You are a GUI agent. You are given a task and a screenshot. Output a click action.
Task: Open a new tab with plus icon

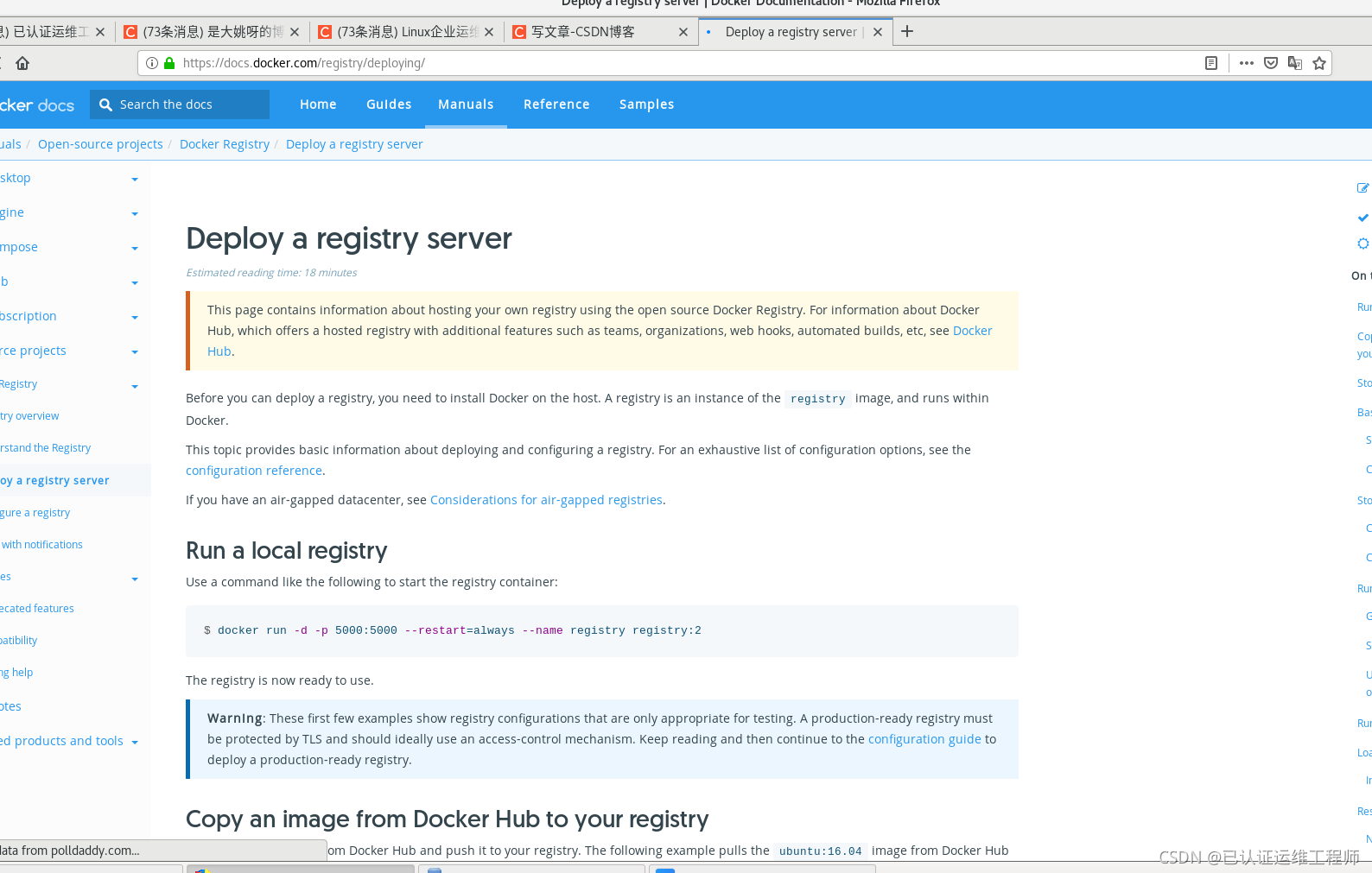[907, 31]
